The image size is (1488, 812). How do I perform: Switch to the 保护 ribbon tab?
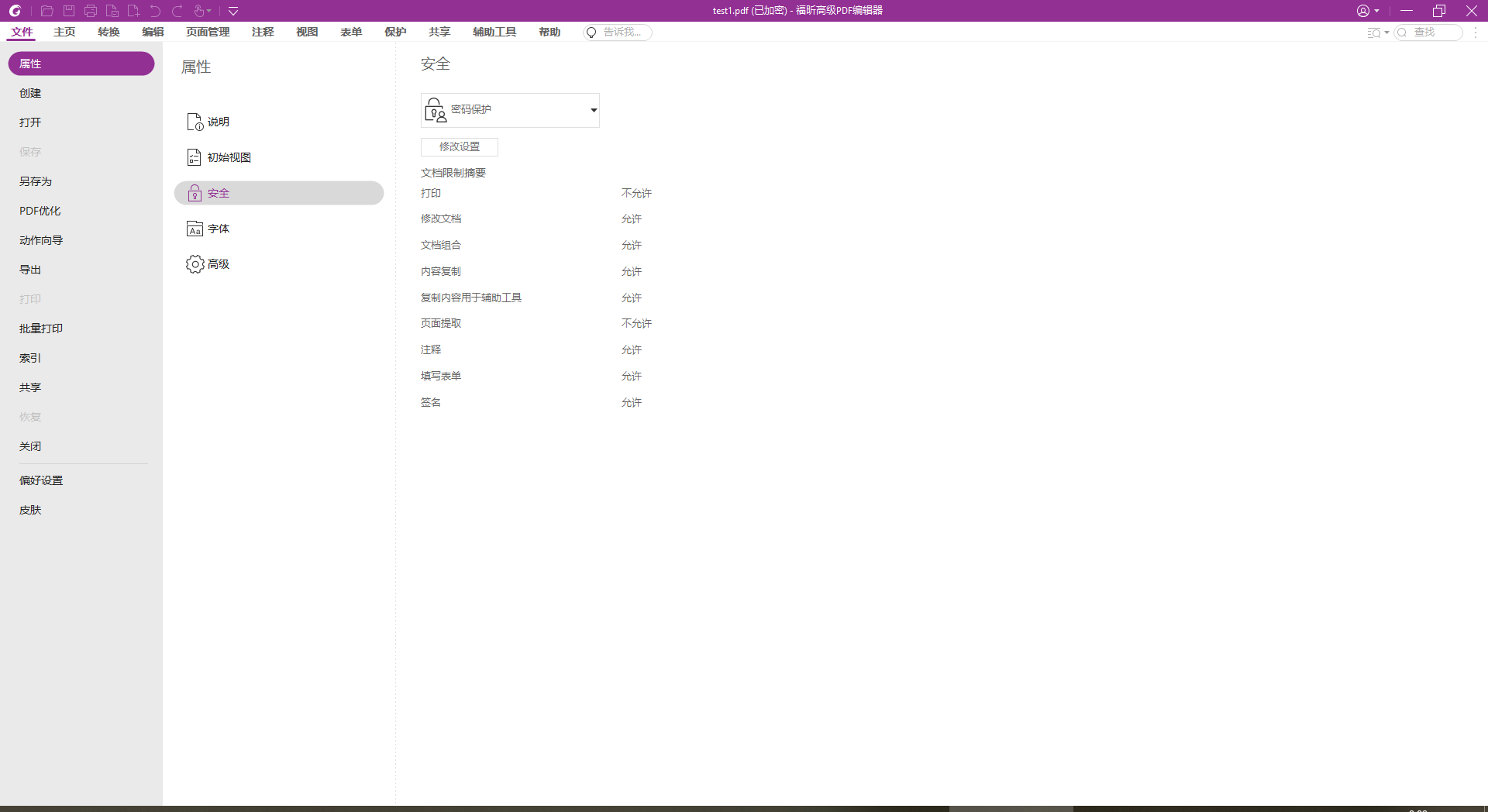(395, 32)
